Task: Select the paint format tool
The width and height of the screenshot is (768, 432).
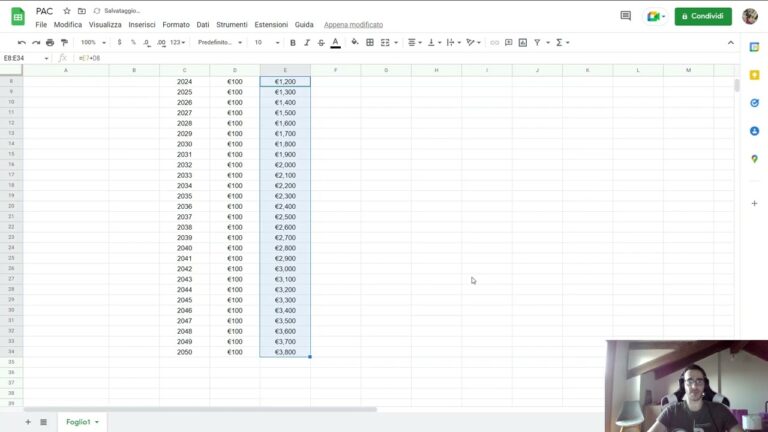Action: click(x=64, y=43)
